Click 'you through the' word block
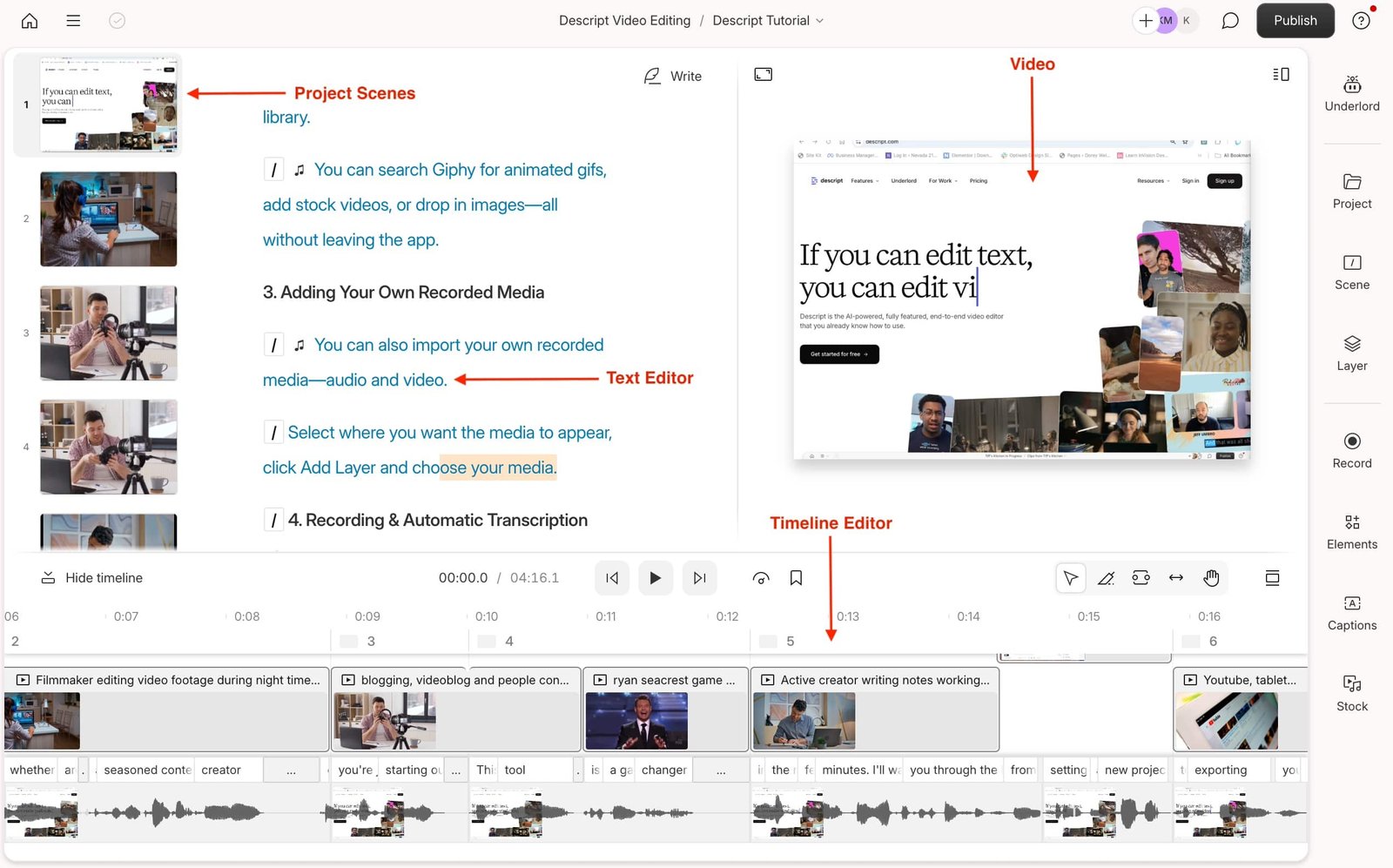1393x868 pixels. point(953,770)
